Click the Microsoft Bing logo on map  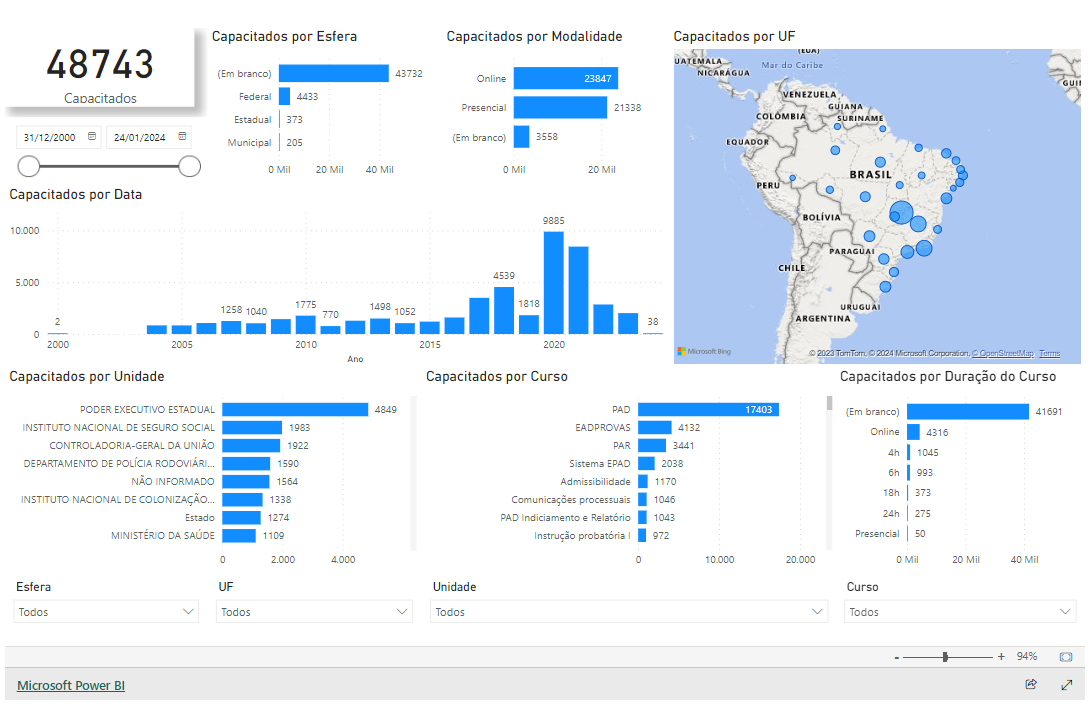pyautogui.click(x=704, y=352)
